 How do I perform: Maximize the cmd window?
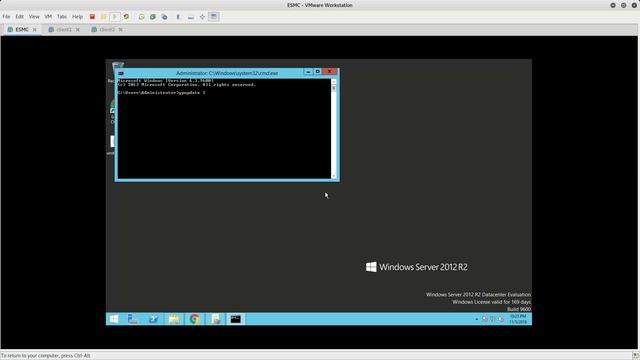tap(318, 71)
